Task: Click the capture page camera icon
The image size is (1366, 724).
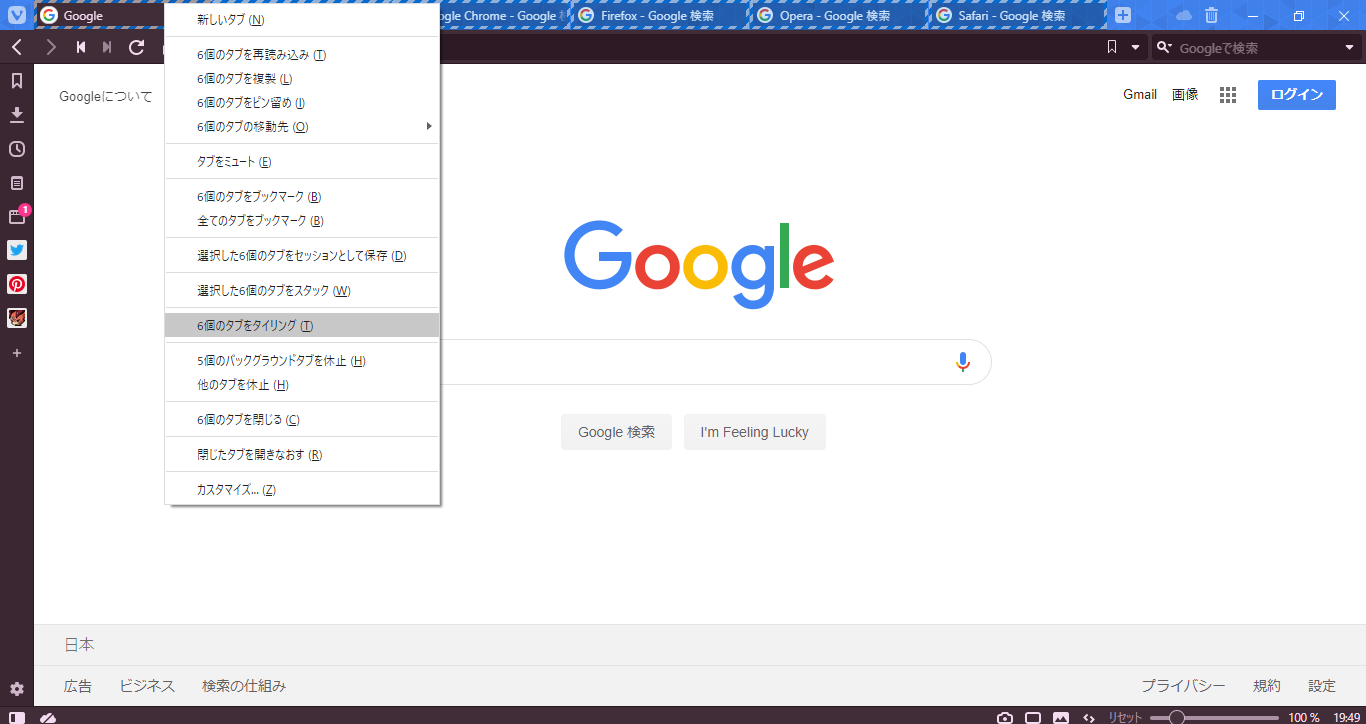Action: point(1005,717)
